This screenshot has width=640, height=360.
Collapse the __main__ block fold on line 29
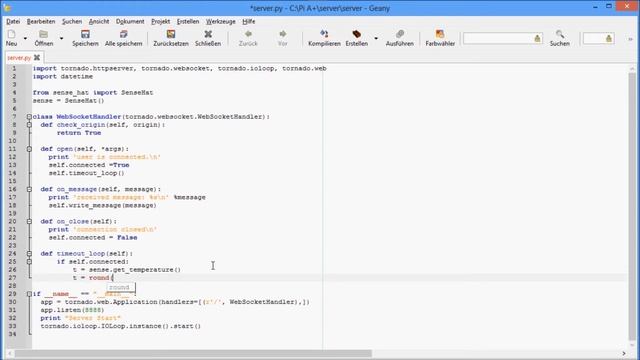click(x=29, y=294)
